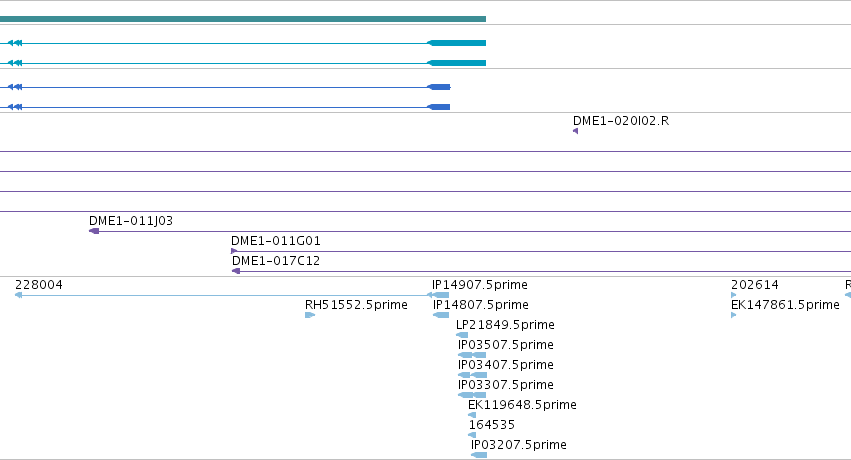Click the IP03507.5prime label
851x460 pixels.
506,345
